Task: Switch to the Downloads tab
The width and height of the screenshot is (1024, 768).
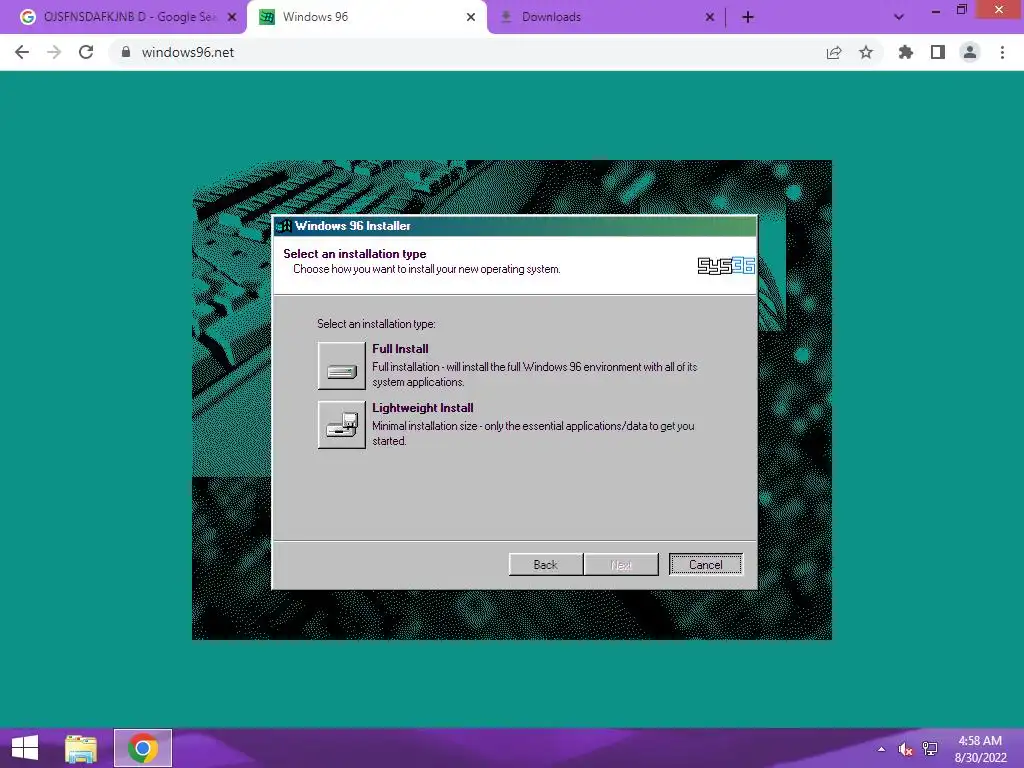Action: coord(606,17)
